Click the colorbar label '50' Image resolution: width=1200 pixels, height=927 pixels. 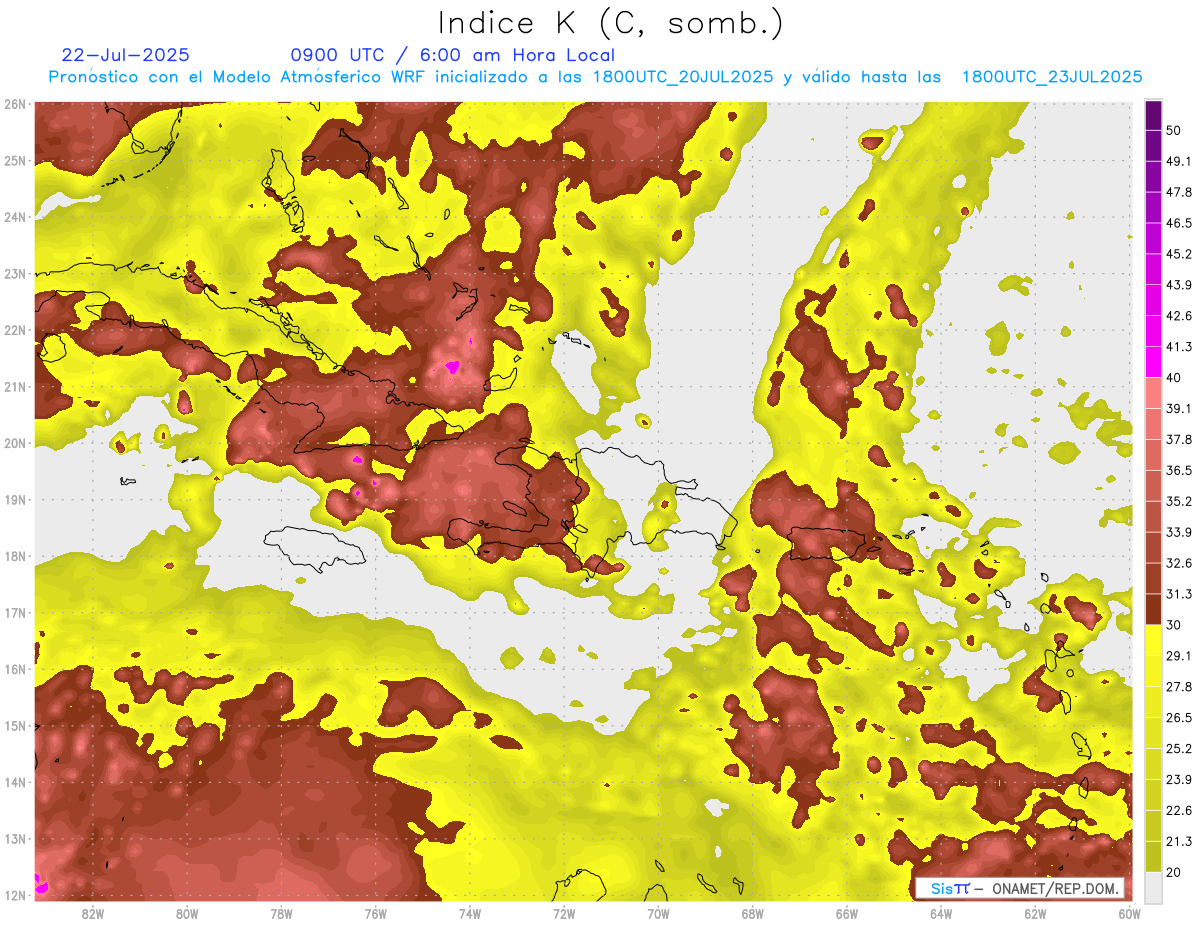pos(1173,129)
